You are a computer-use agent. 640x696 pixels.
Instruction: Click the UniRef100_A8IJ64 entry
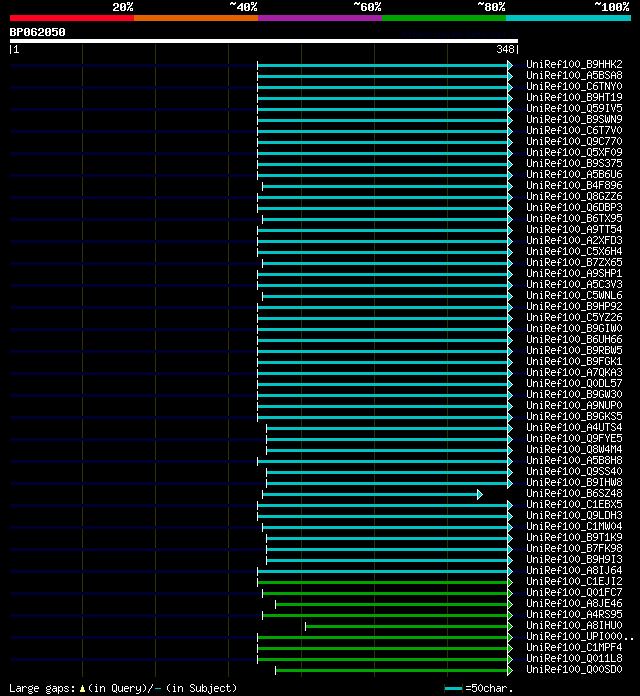(x=574, y=571)
